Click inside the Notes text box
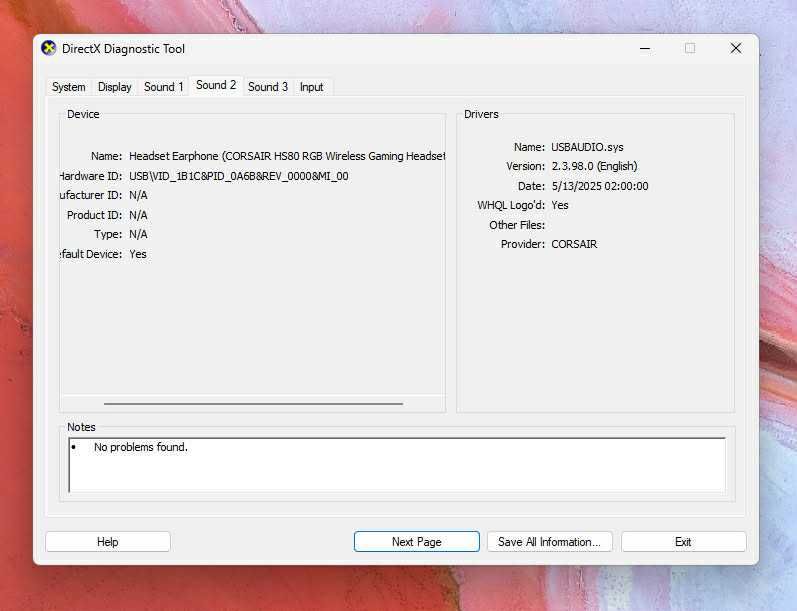Viewport: 797px width, 611px height. point(397,465)
